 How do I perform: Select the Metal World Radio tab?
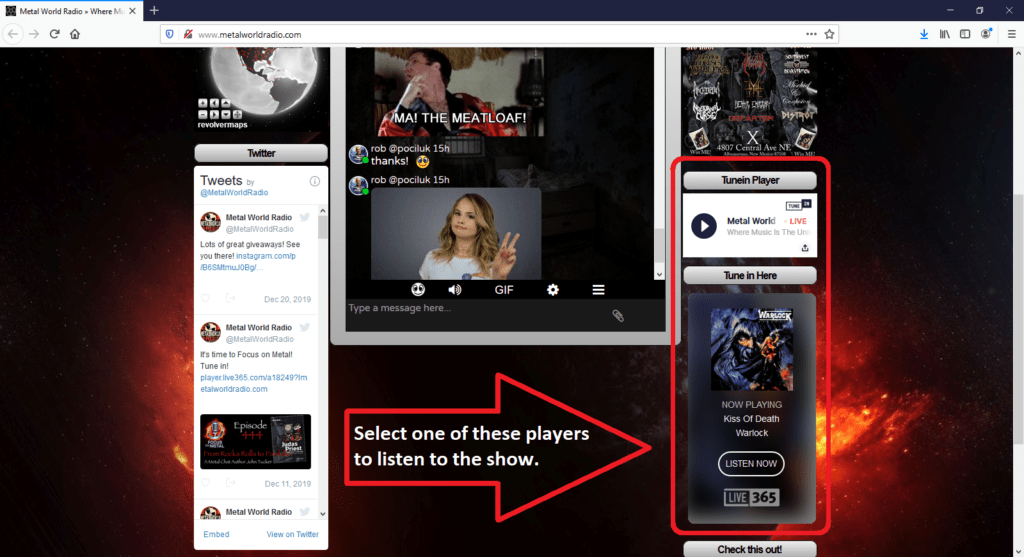point(71,11)
